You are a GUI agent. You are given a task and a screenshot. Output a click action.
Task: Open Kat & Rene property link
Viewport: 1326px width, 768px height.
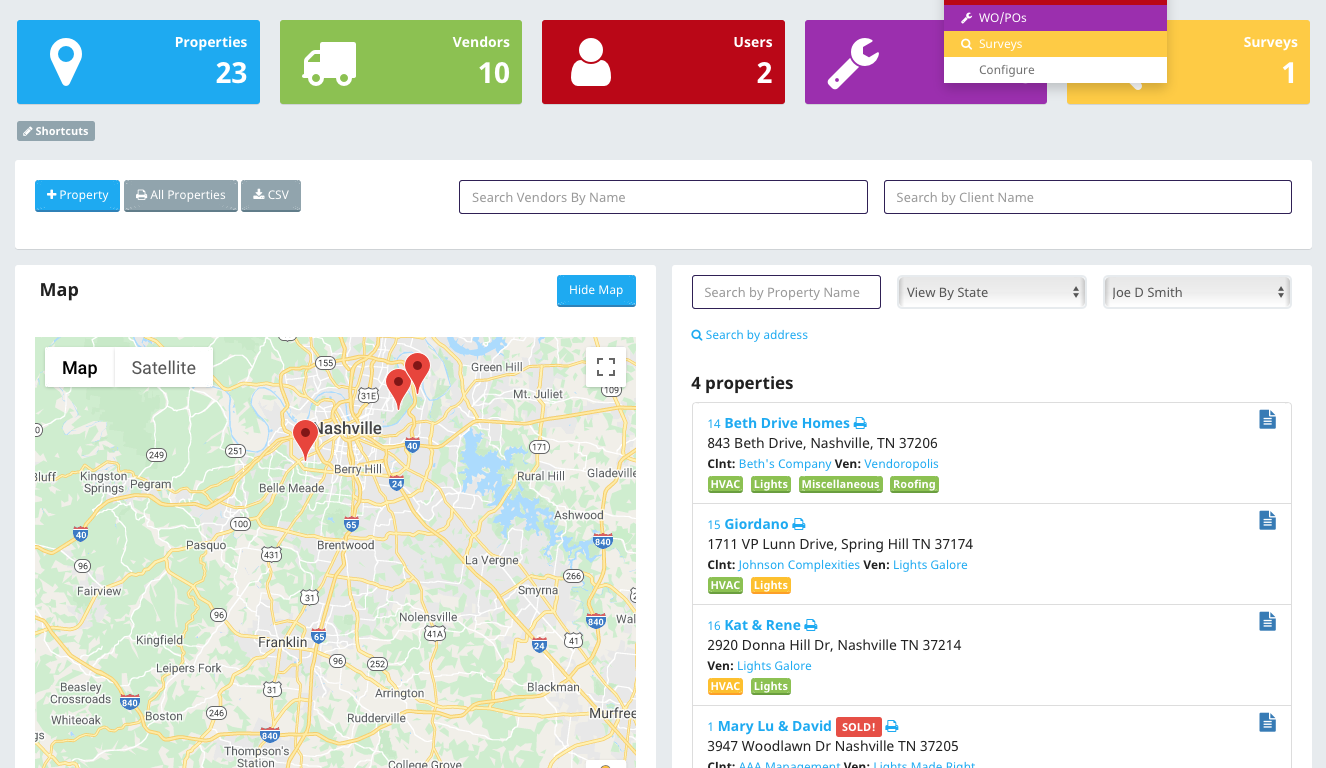[762, 625]
